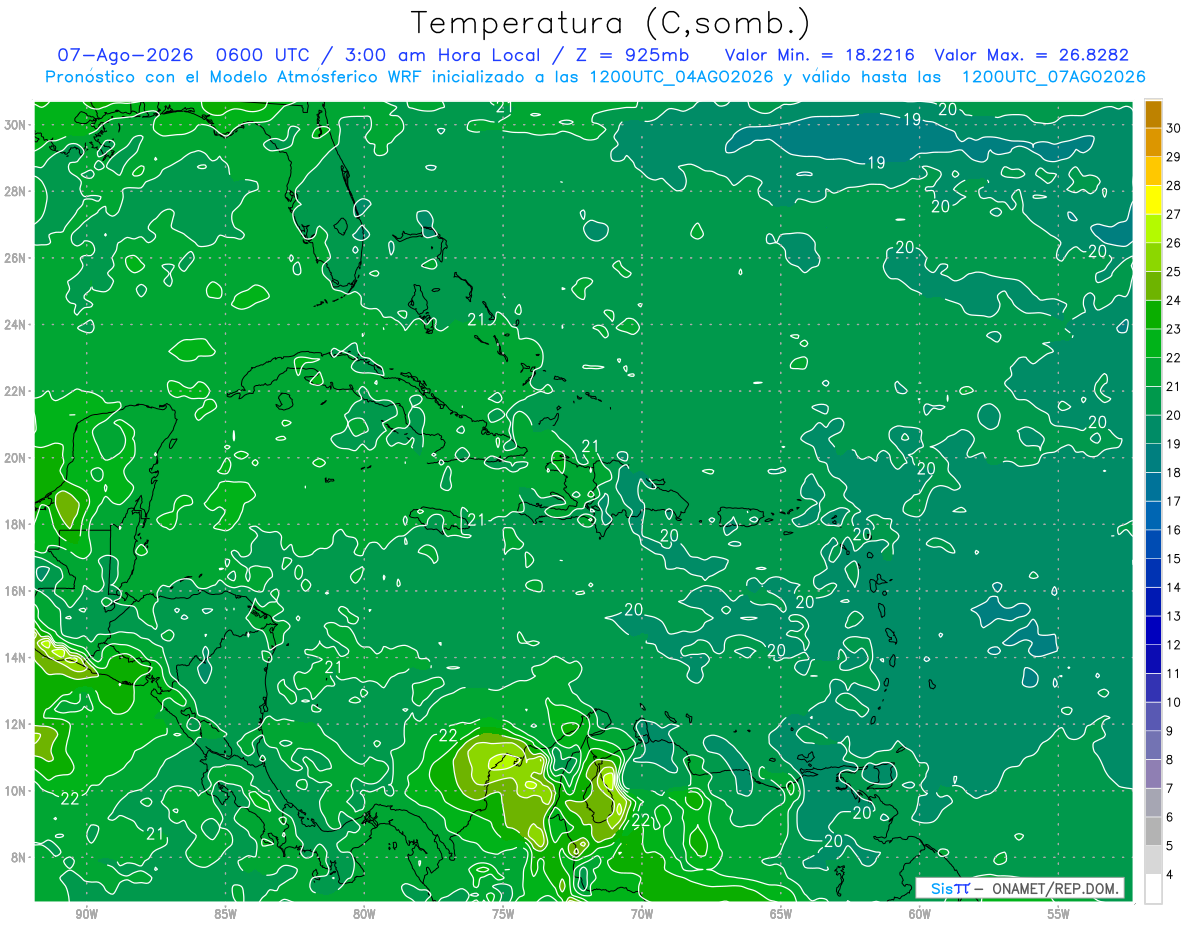
Task: Click the 20N latitude axis label
Action: 17,457
